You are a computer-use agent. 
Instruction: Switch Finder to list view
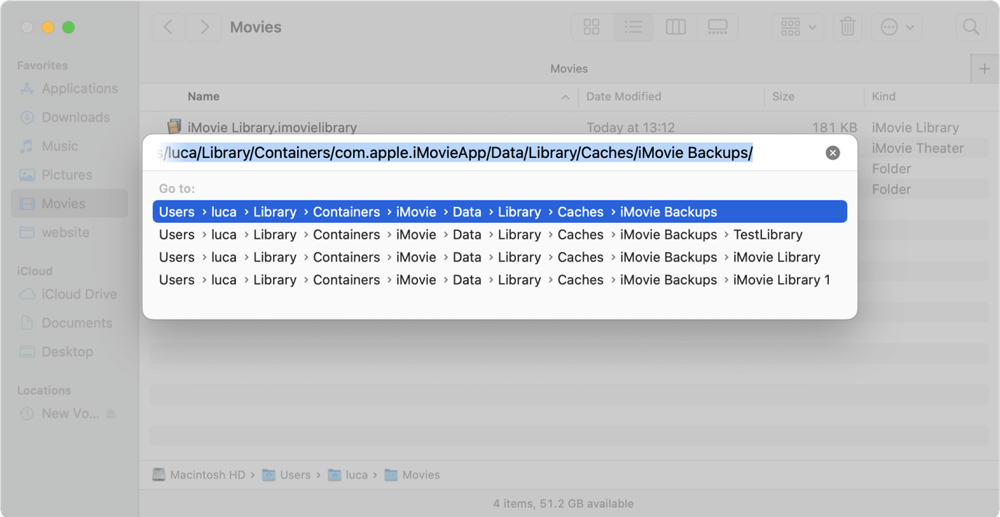click(x=633, y=27)
